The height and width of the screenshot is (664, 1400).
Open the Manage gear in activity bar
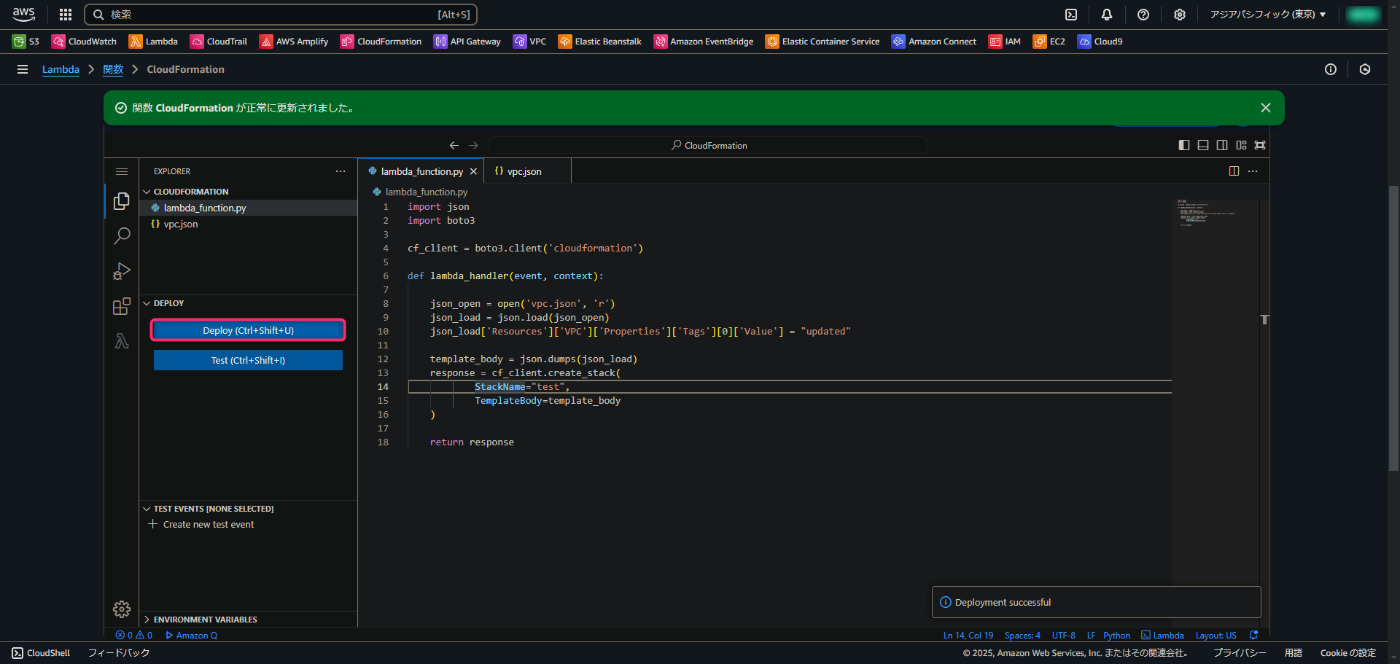pyautogui.click(x=121, y=609)
